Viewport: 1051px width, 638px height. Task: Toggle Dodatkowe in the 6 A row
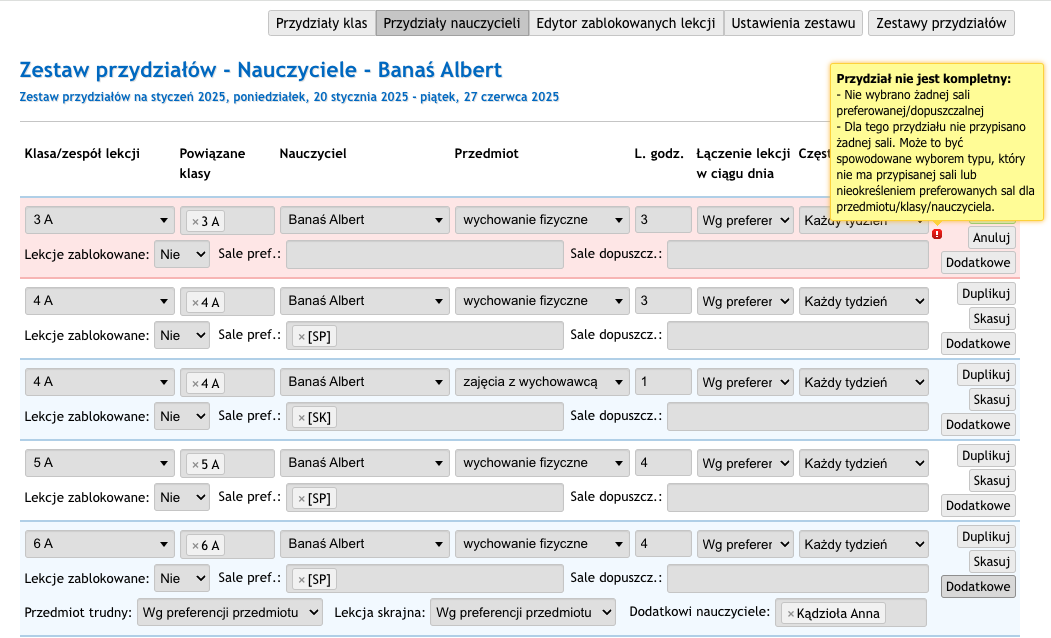(x=978, y=587)
